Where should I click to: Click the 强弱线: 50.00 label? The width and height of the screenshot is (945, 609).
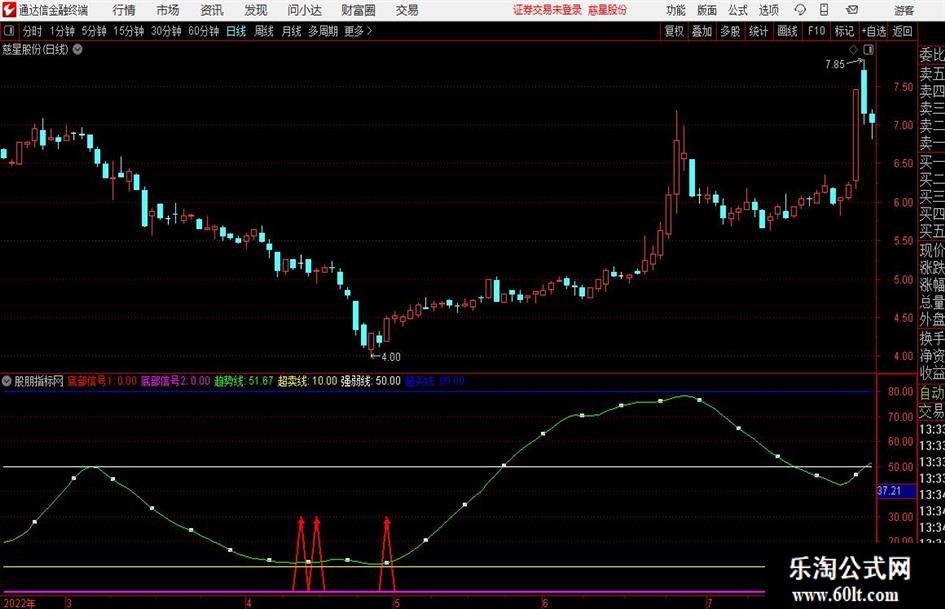point(371,381)
